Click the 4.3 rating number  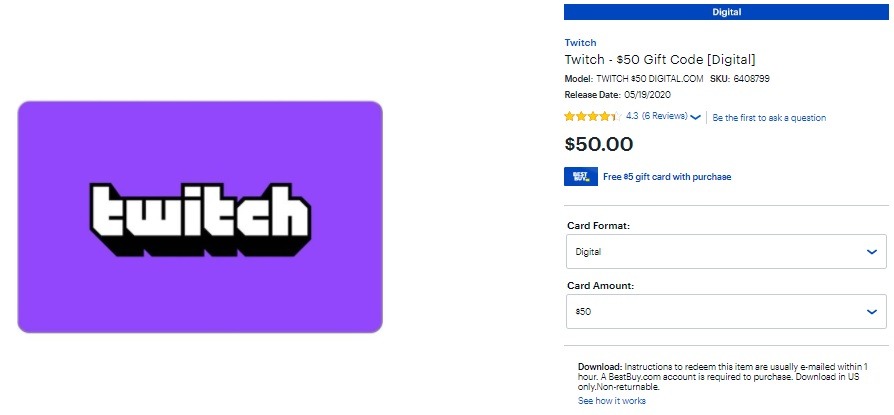pyautogui.click(x=632, y=116)
